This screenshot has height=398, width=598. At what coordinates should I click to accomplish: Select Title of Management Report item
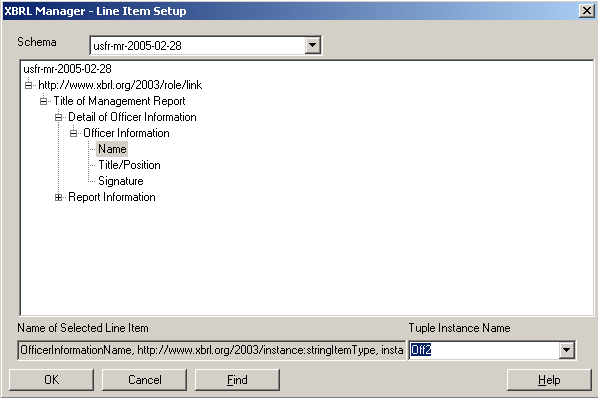(119, 101)
